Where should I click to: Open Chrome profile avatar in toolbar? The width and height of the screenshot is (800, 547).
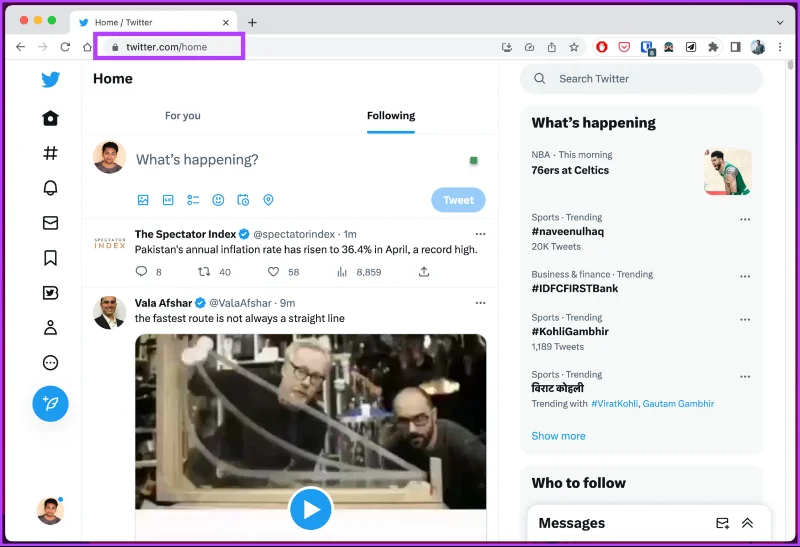pyautogui.click(x=758, y=47)
